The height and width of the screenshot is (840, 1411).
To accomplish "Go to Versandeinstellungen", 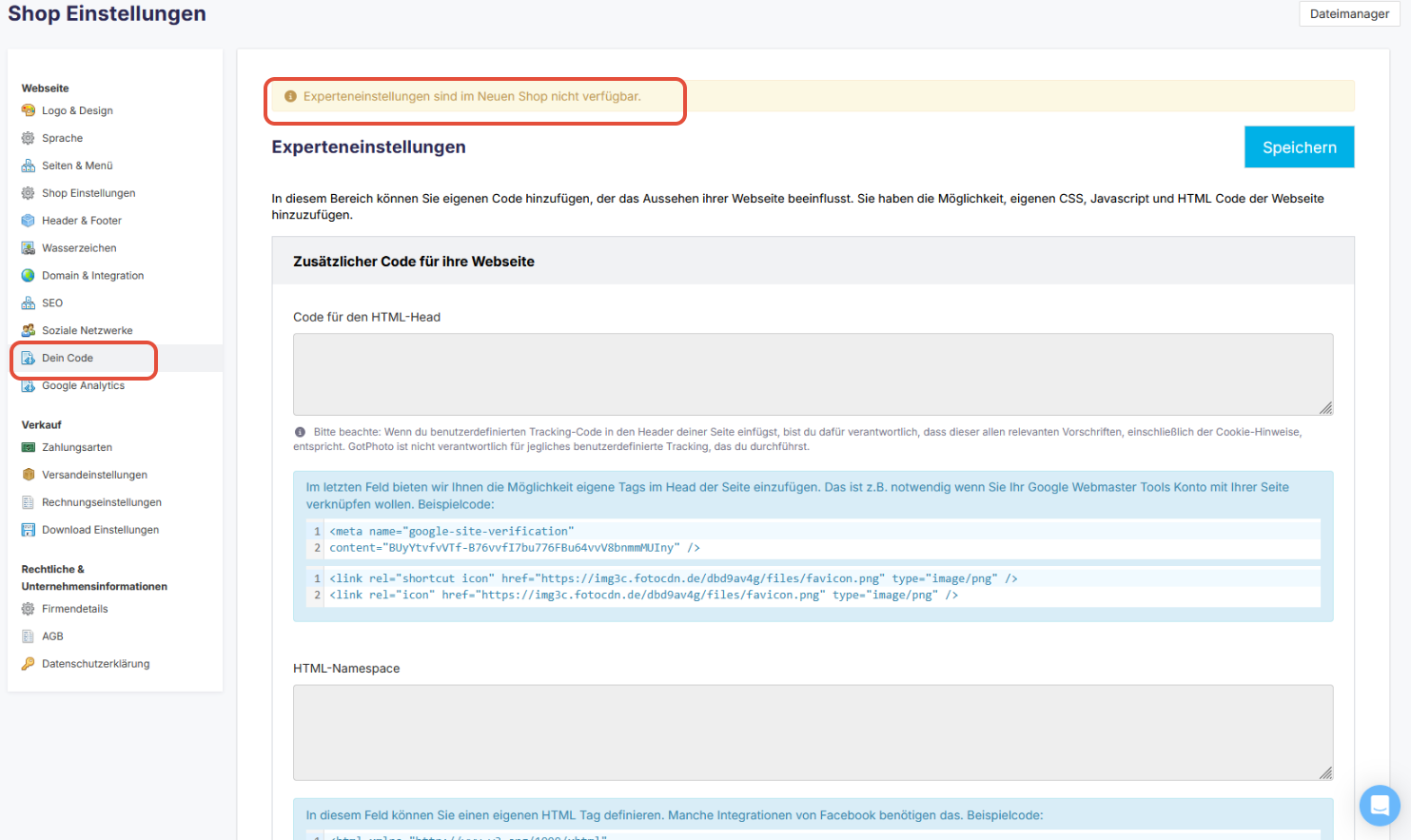I will click(94, 475).
